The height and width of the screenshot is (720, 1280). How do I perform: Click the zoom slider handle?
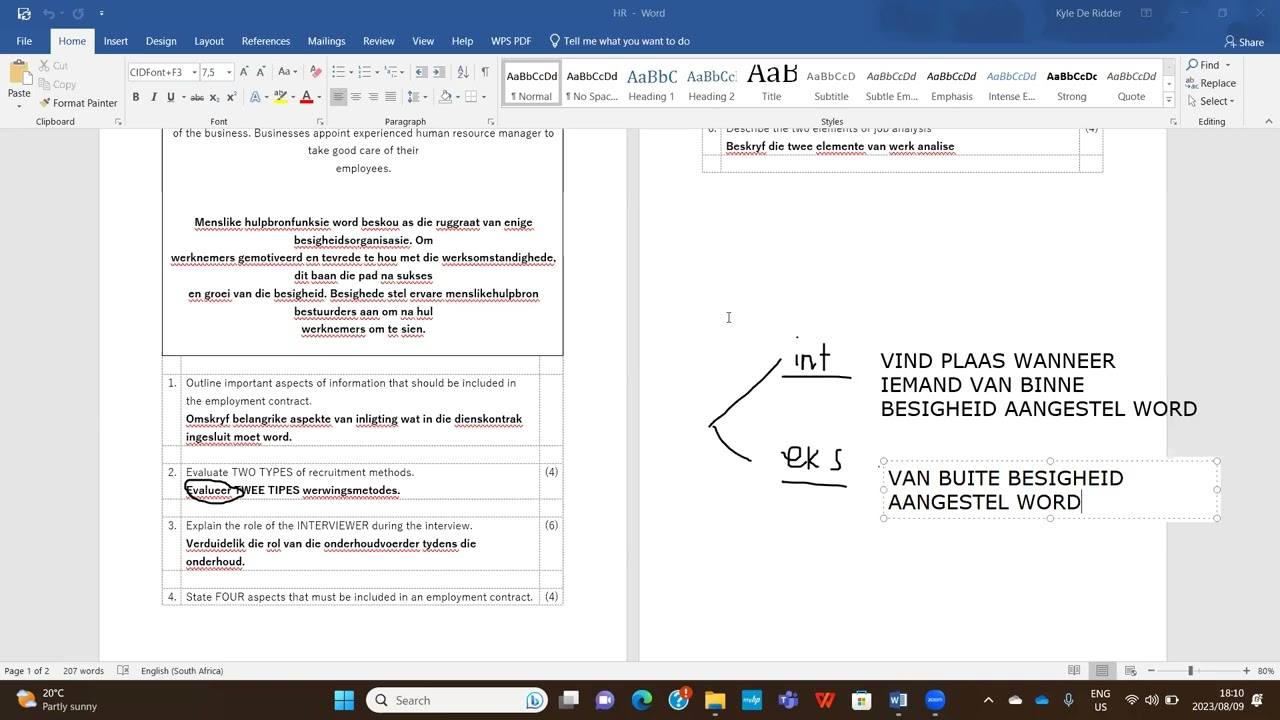[x=1190, y=671]
